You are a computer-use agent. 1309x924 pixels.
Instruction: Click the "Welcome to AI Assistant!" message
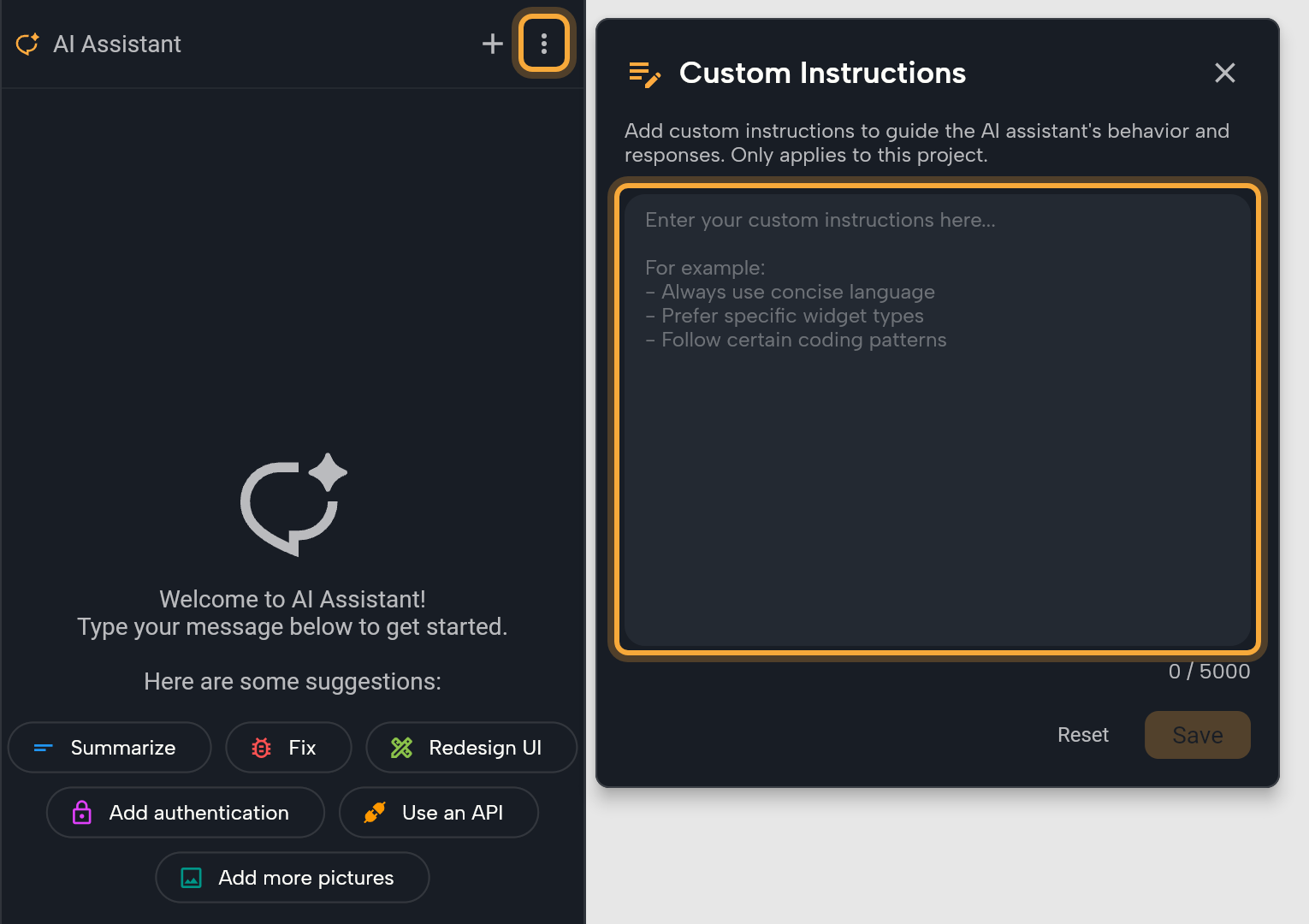coord(293,599)
